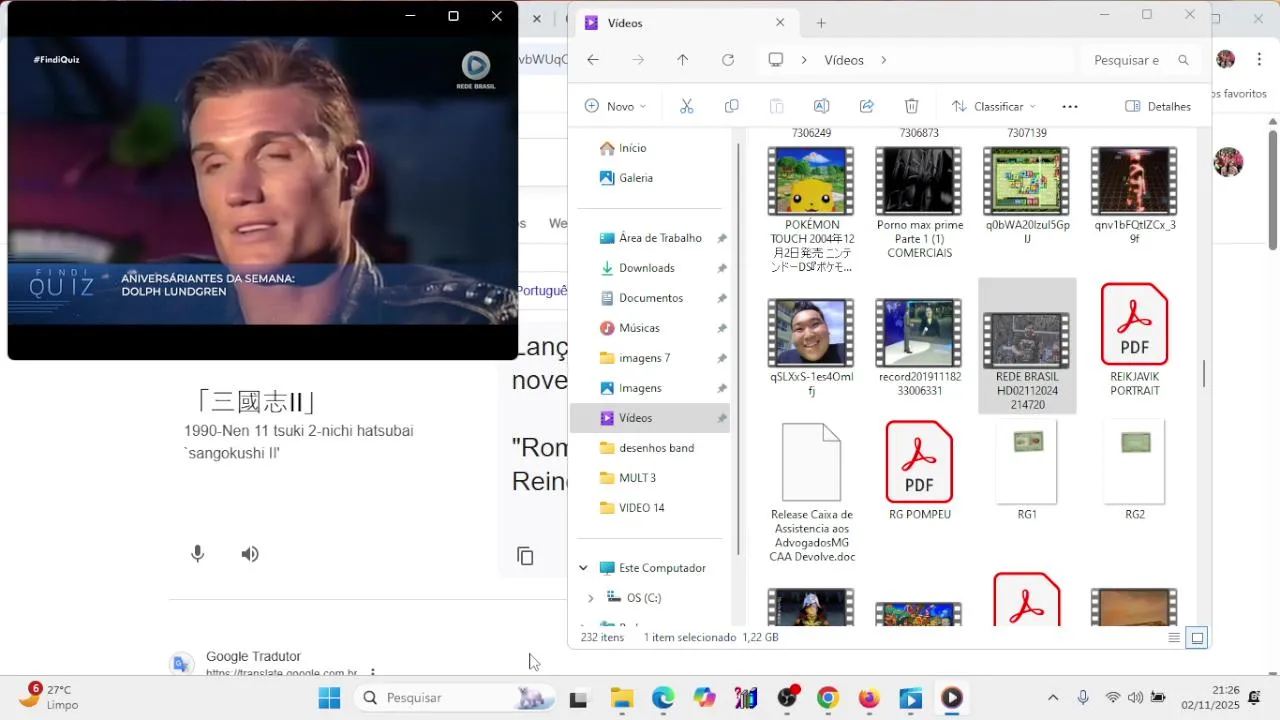Image resolution: width=1280 pixels, height=720 pixels.
Task: Expand breadcrumb chevron before Vídeos
Action: (x=804, y=60)
